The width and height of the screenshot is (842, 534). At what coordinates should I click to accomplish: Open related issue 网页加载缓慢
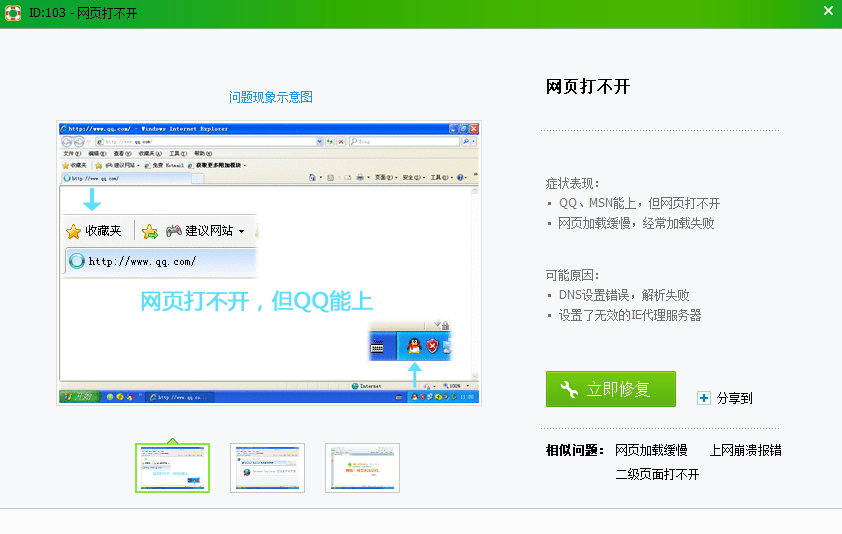(x=651, y=450)
